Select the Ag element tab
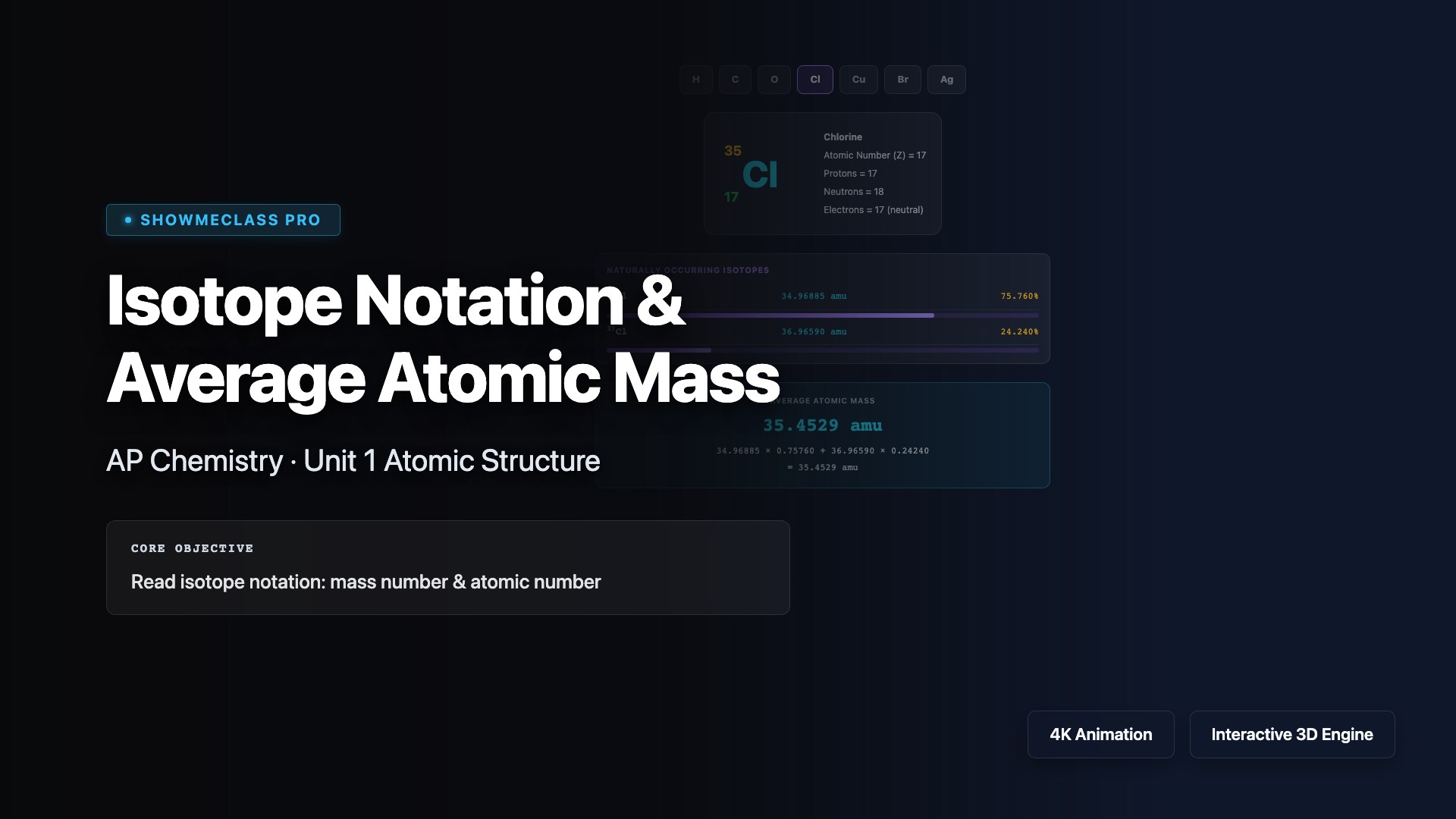This screenshot has width=1456, height=819. coord(946,80)
